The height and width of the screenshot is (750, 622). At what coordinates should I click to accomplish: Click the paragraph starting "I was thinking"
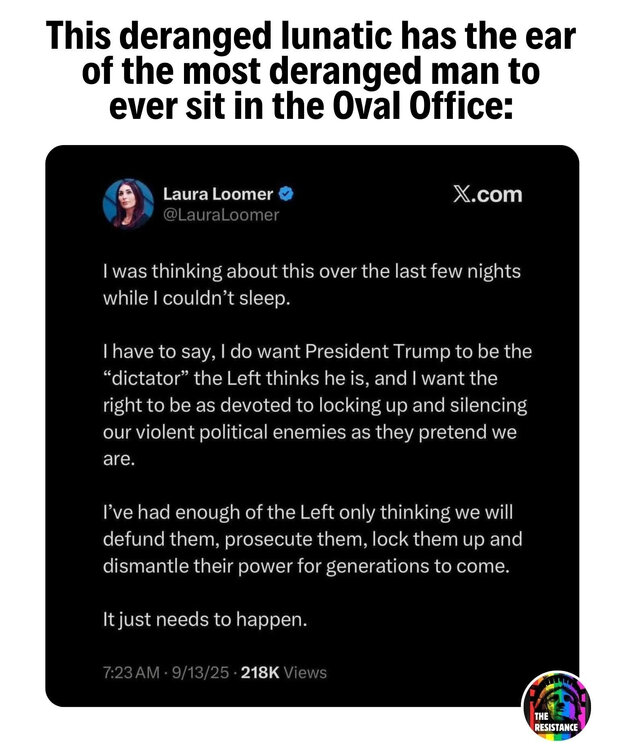311,285
